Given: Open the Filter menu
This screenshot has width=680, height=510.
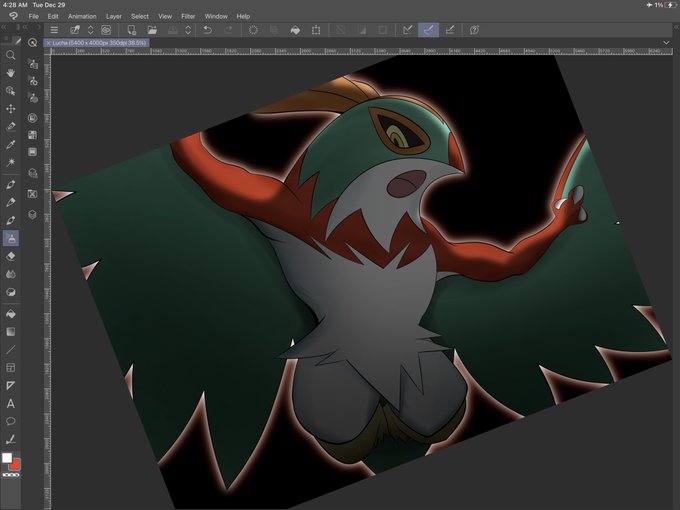Looking at the screenshot, I should (188, 16).
